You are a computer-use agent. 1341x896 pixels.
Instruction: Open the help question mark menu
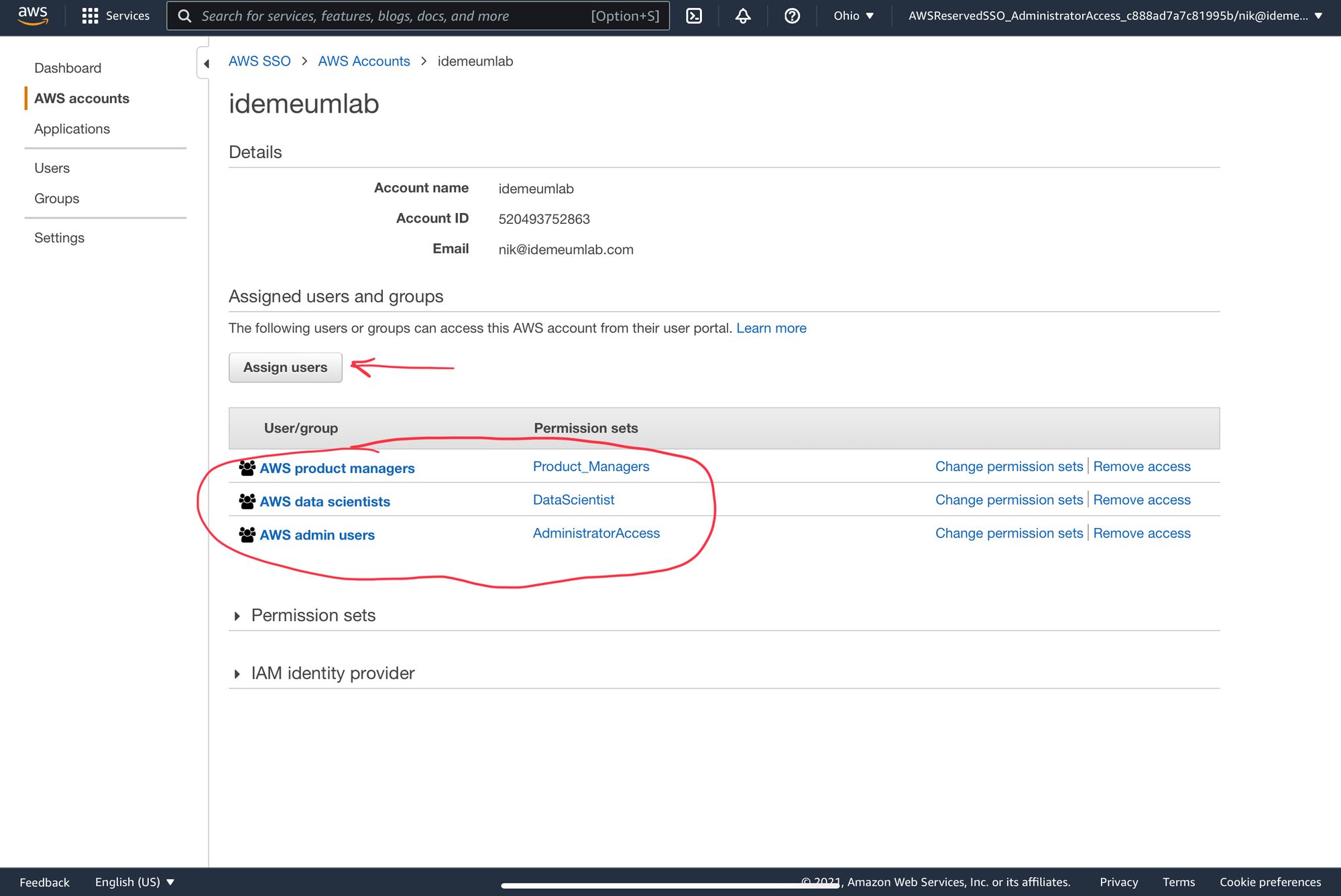coord(792,16)
